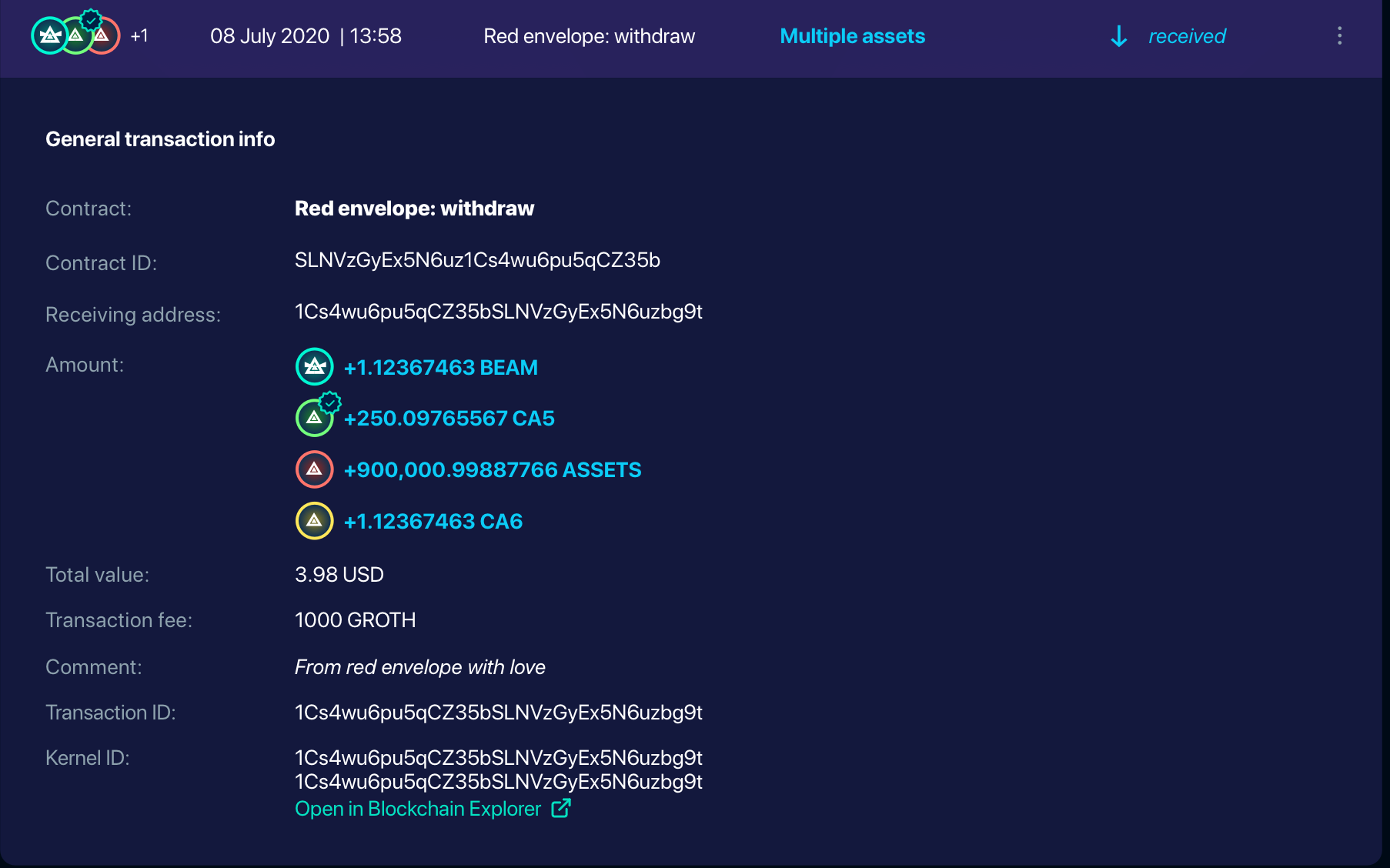Click the Kernel ID value
Screen dimensions: 1390x868
pyautogui.click(x=498, y=770)
